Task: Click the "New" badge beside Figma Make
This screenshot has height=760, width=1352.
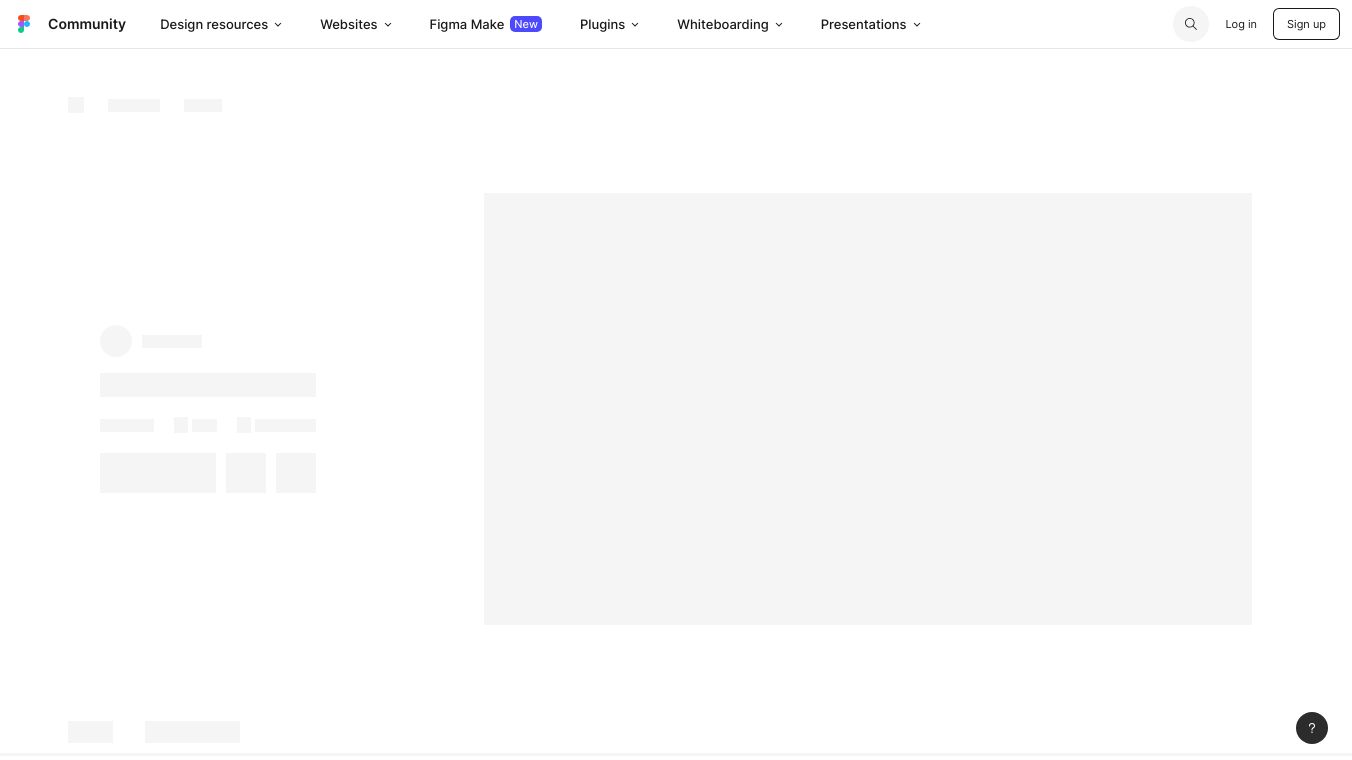Action: pyautogui.click(x=525, y=24)
